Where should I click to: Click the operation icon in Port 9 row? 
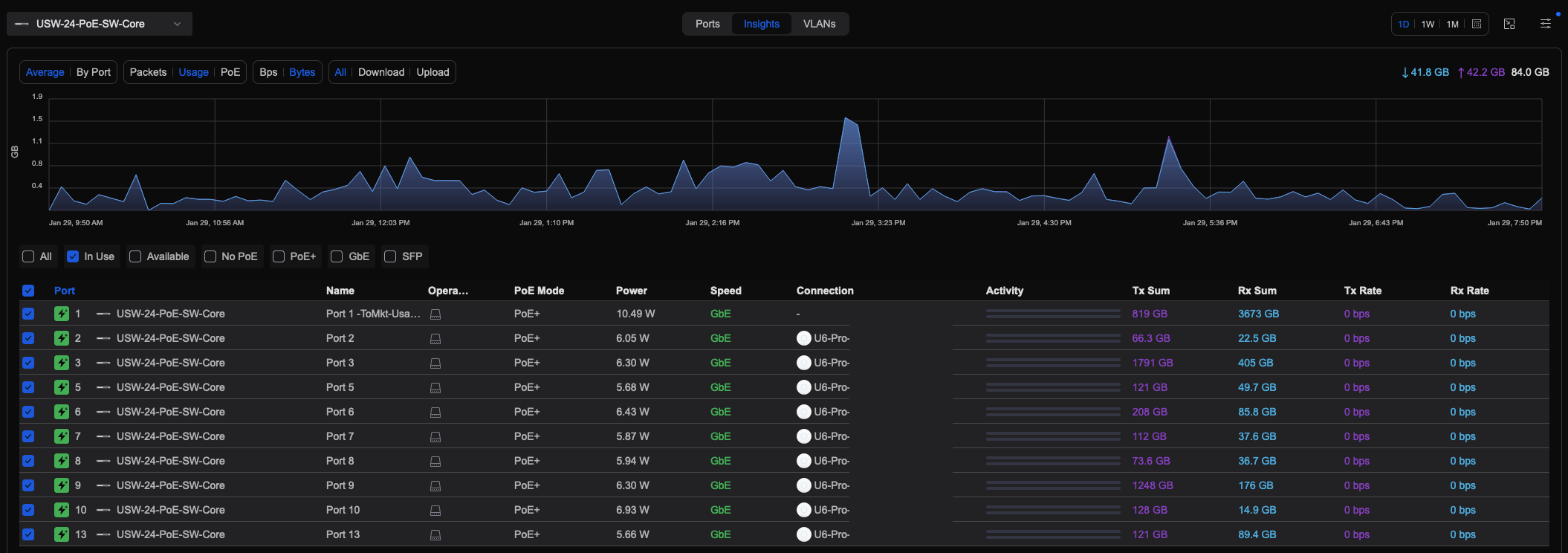click(x=435, y=486)
